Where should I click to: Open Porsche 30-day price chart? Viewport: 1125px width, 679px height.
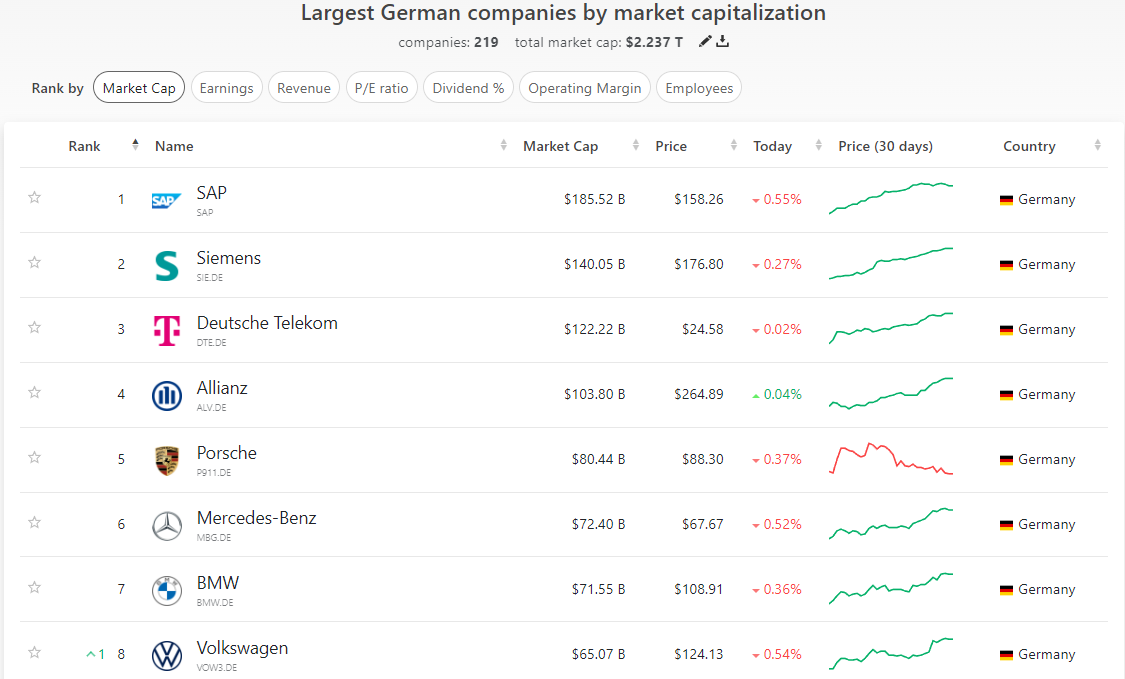[x=891, y=460]
